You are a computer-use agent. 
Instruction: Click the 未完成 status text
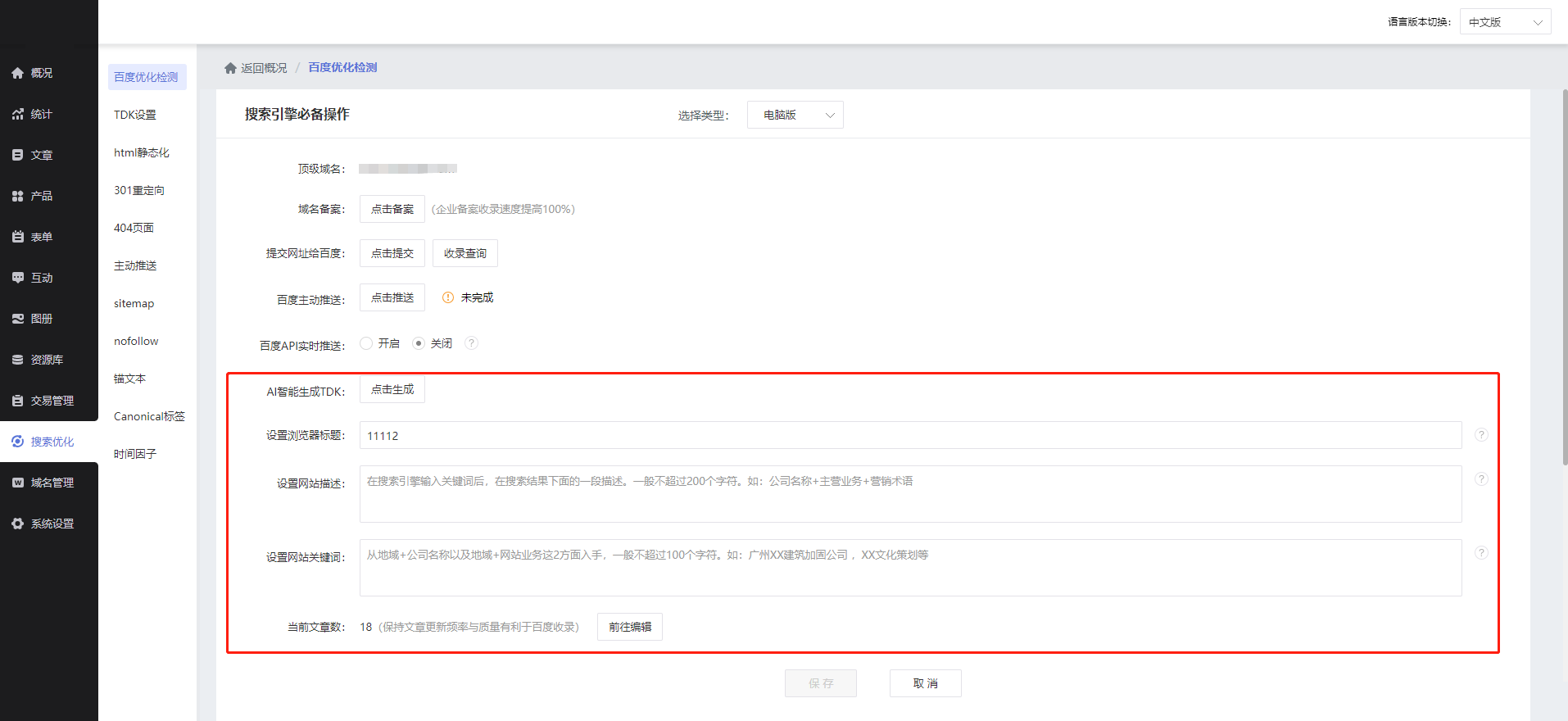(x=477, y=297)
